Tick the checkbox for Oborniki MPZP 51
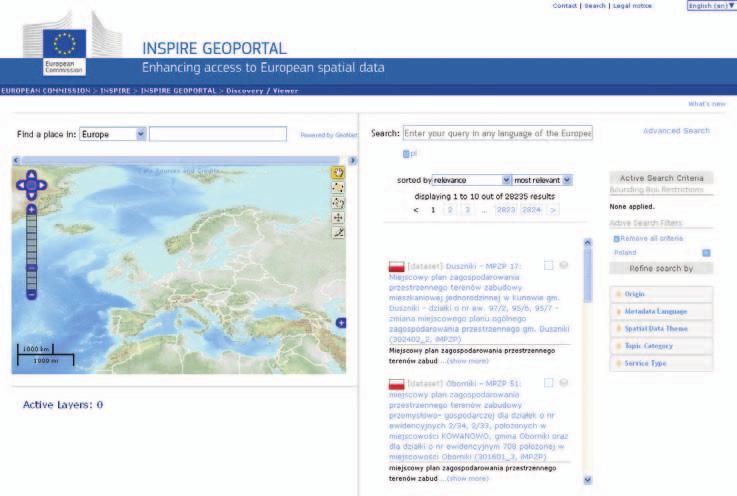Viewport: 737px width, 496px height. [549, 383]
